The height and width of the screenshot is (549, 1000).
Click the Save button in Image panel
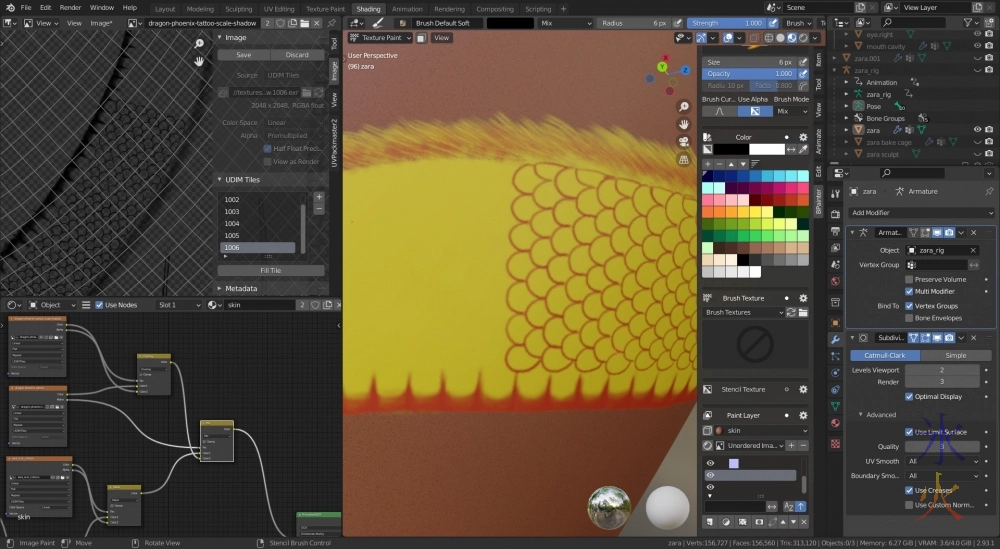pos(243,55)
